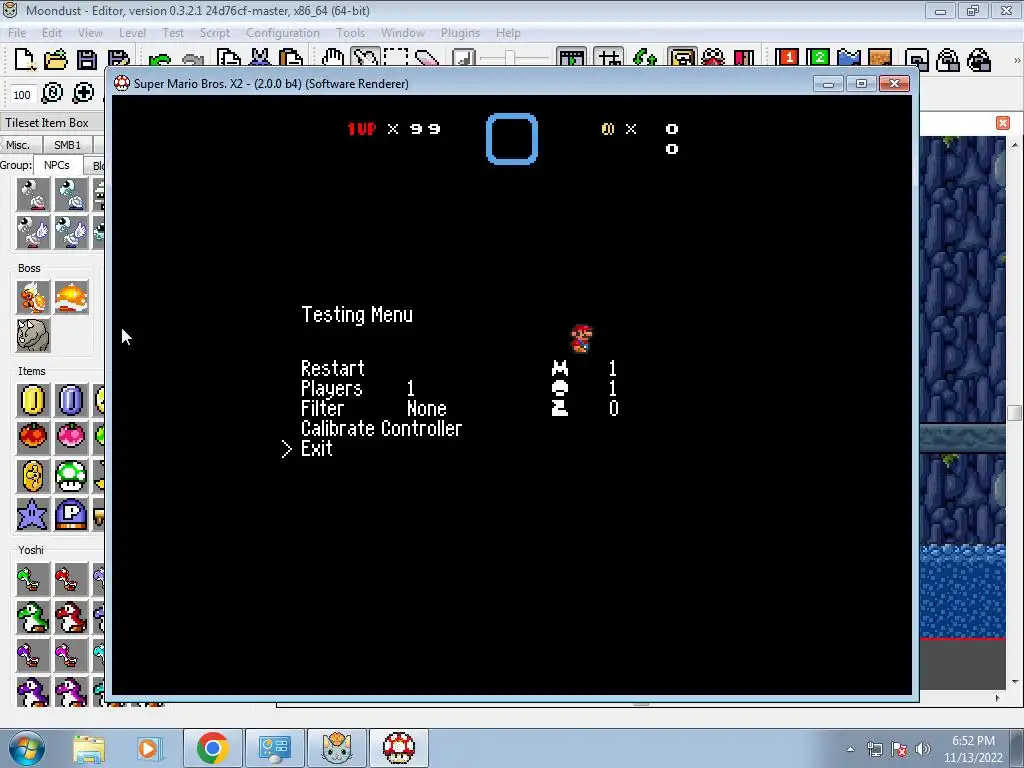
Task: Paste items from the clipboard icon
Action: 291,59
